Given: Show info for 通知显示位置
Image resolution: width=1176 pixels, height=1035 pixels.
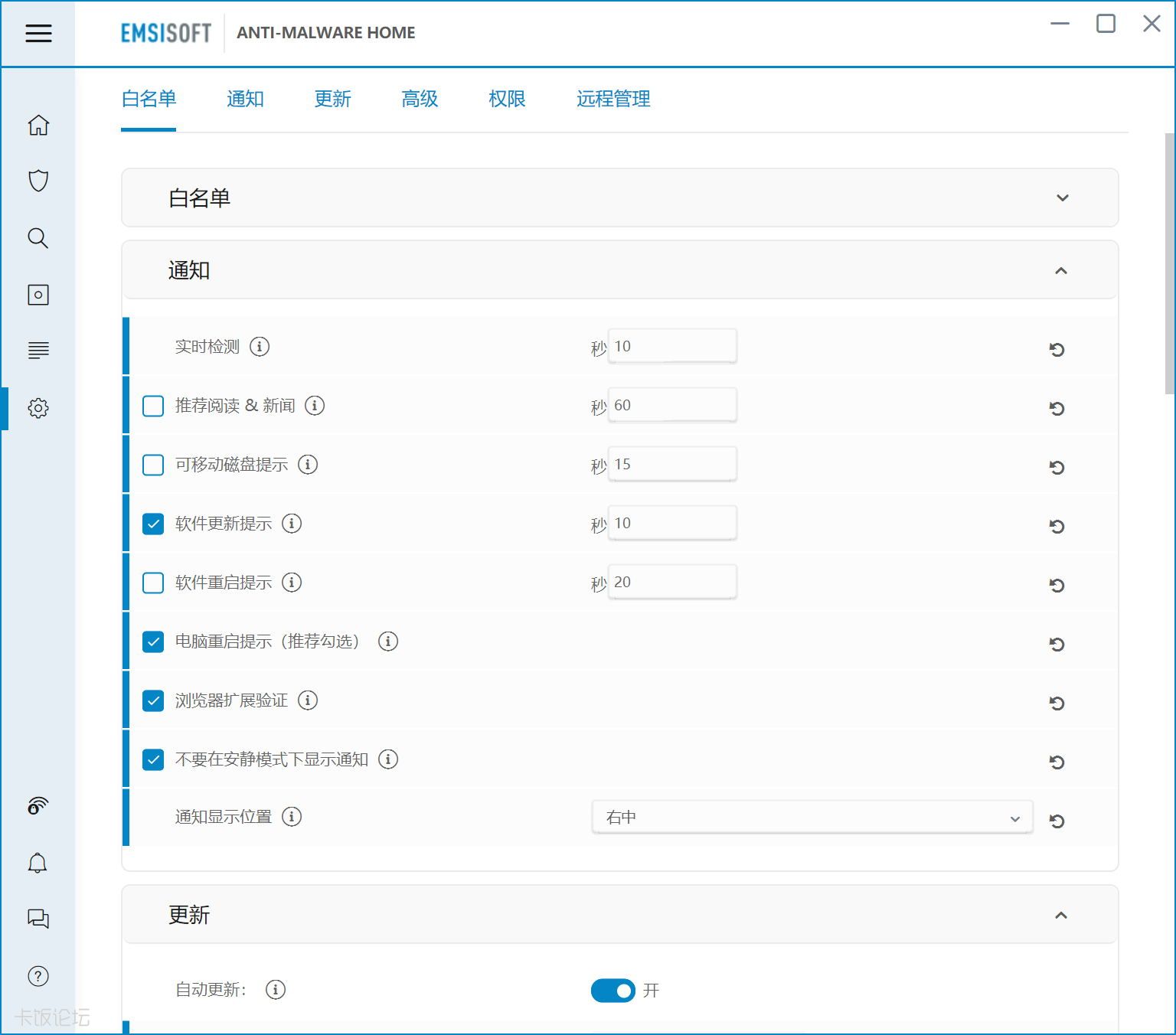Looking at the screenshot, I should pyautogui.click(x=292, y=817).
